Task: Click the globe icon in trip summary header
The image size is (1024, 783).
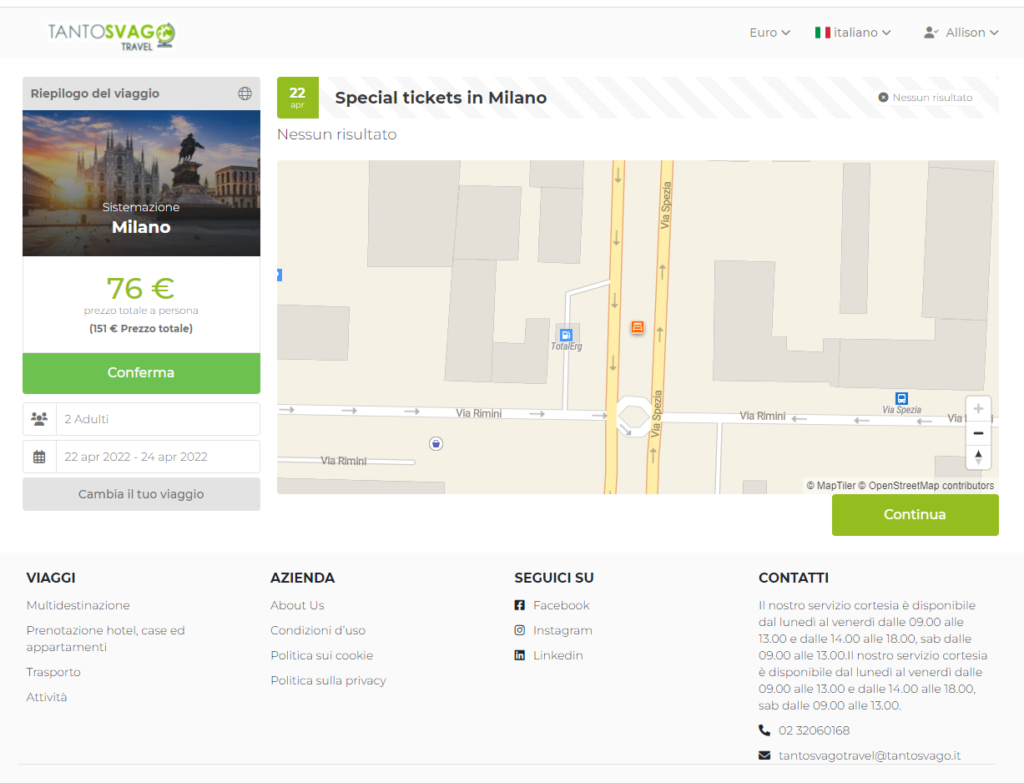Action: pos(245,94)
